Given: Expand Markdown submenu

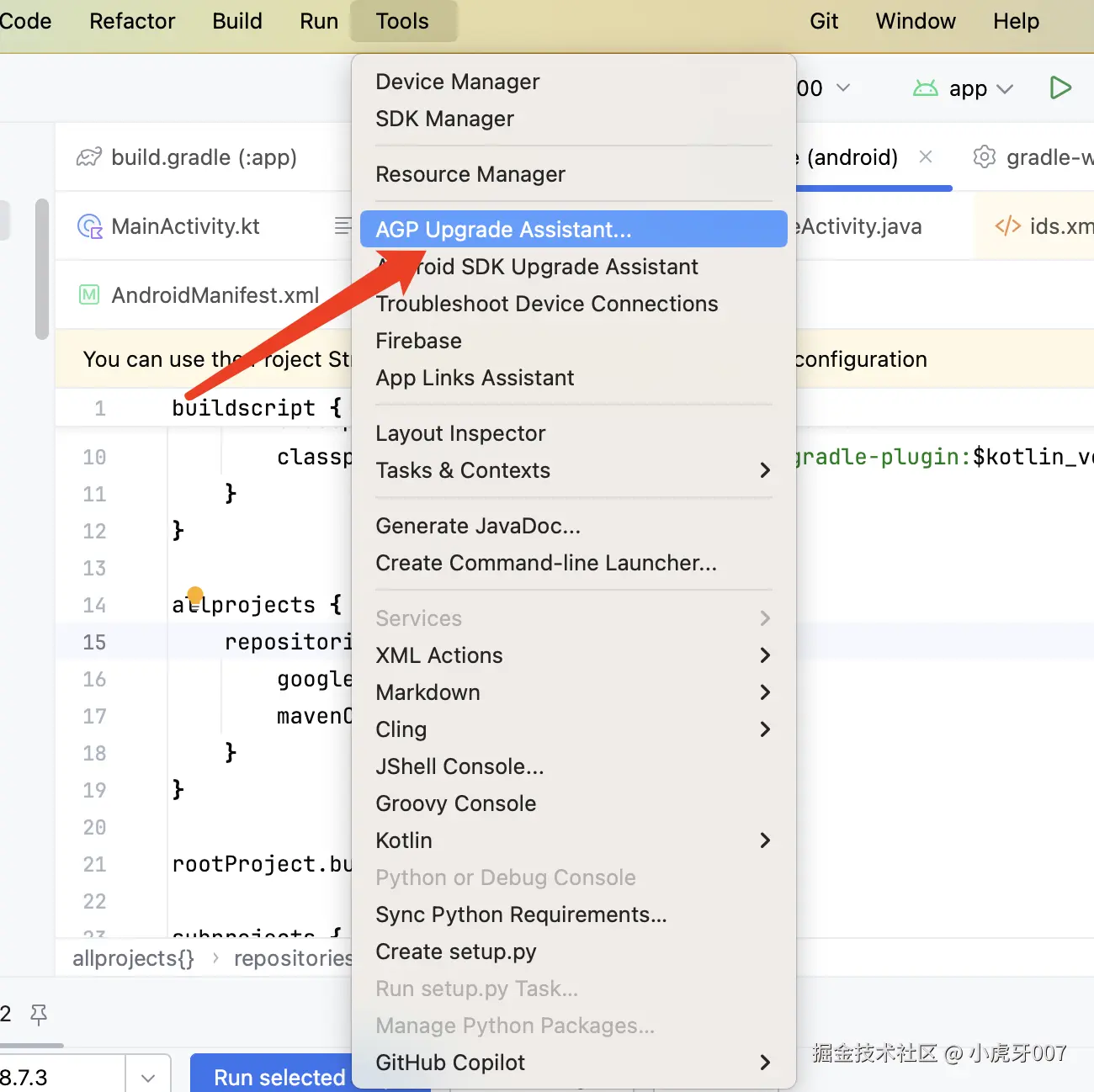Looking at the screenshot, I should (573, 692).
